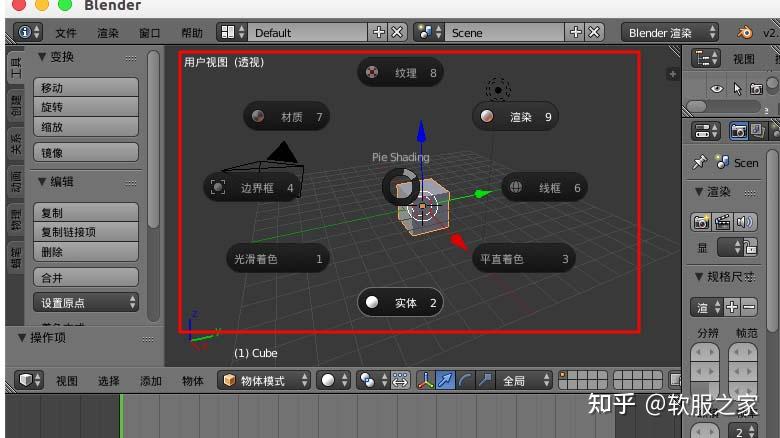780x438 pixels.
Task: Open the properties editor type selector
Action: coord(706,131)
